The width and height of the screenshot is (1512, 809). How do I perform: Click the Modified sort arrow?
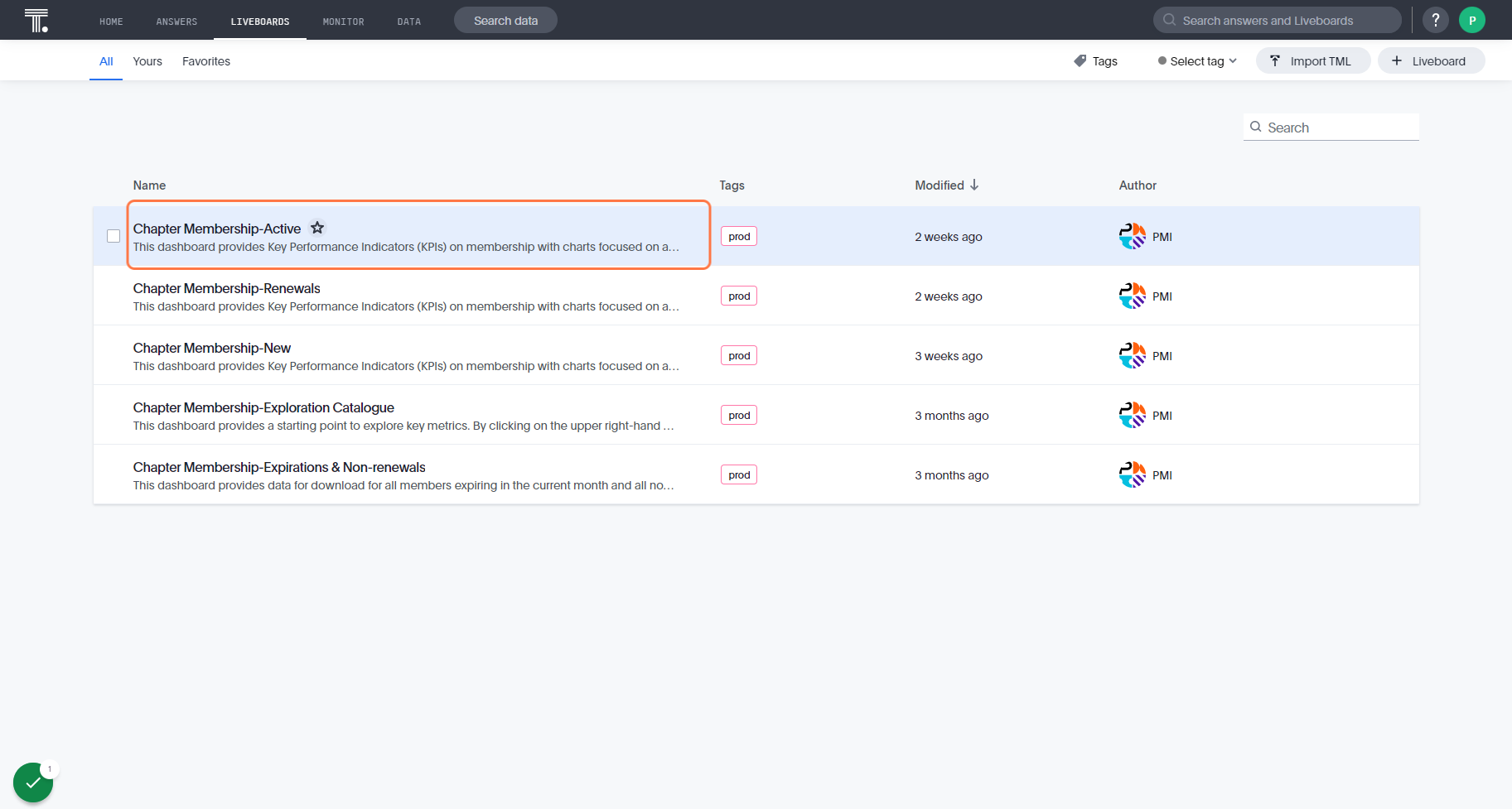(974, 185)
